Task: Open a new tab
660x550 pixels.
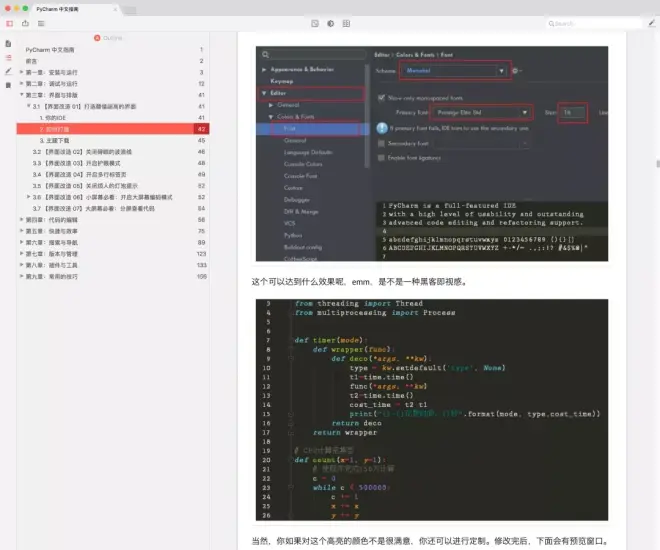Action: point(131,10)
